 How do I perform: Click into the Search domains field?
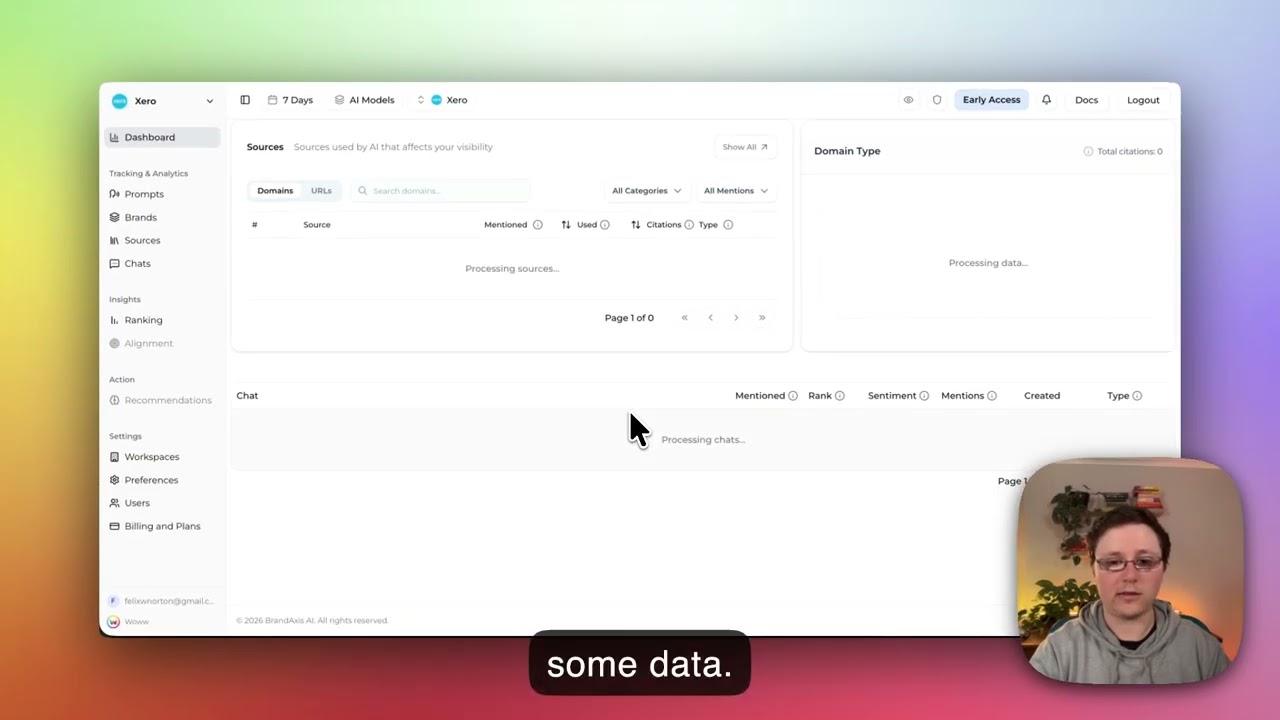click(440, 191)
